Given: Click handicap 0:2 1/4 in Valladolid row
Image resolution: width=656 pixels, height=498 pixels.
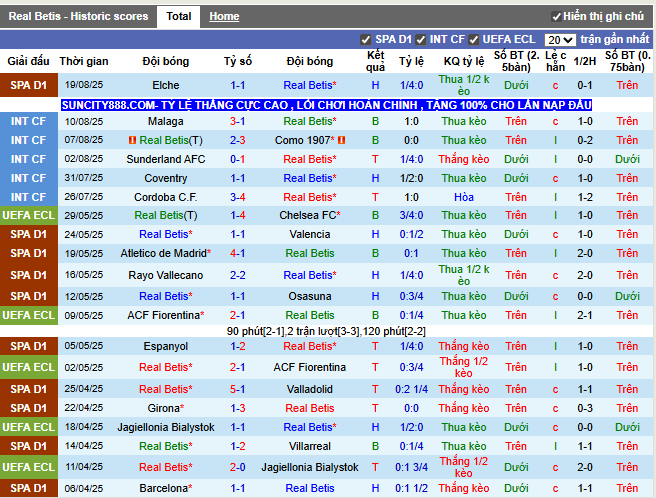Looking at the screenshot, I should 411,390.
